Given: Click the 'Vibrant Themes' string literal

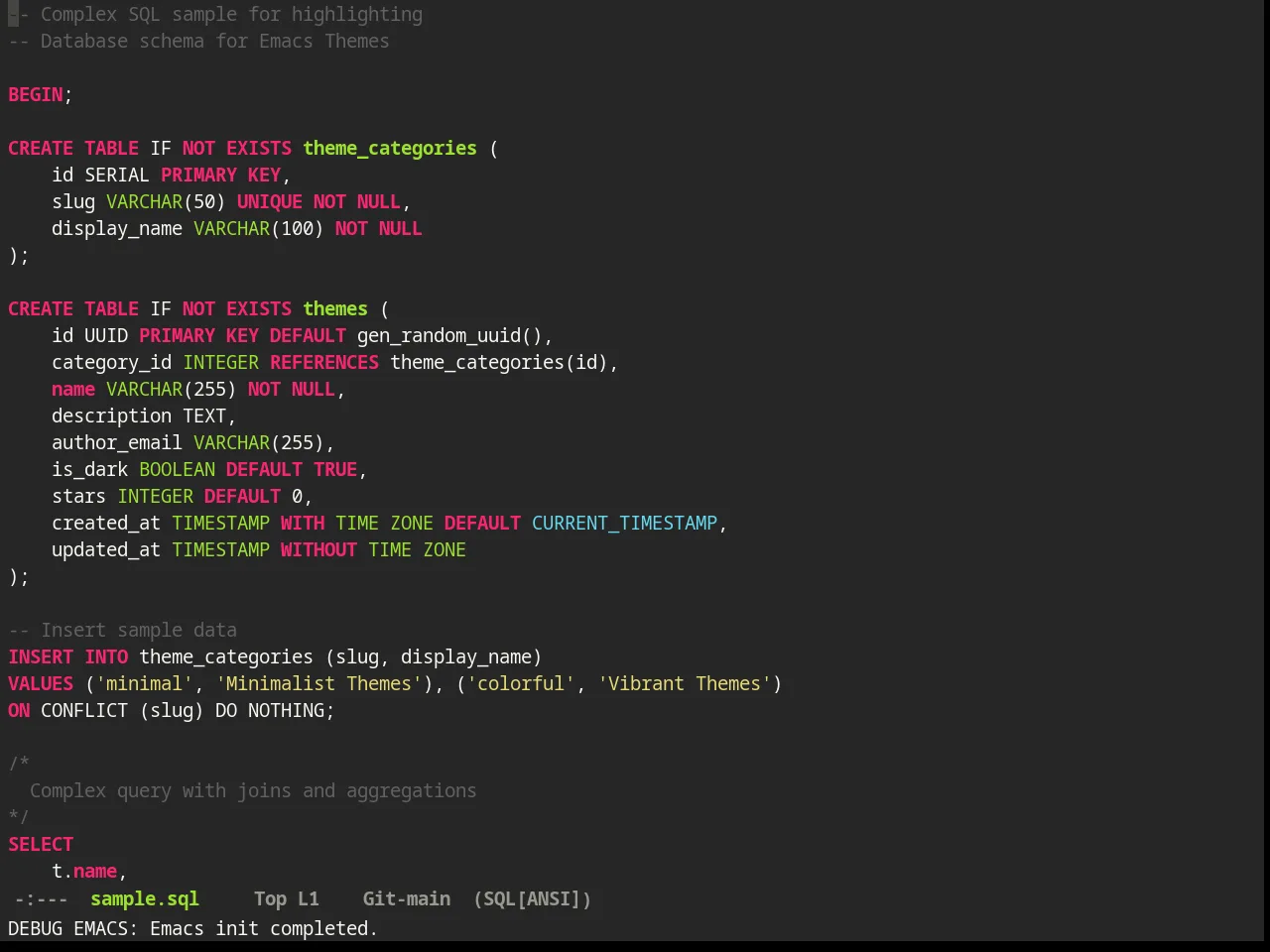Looking at the screenshot, I should [685, 684].
